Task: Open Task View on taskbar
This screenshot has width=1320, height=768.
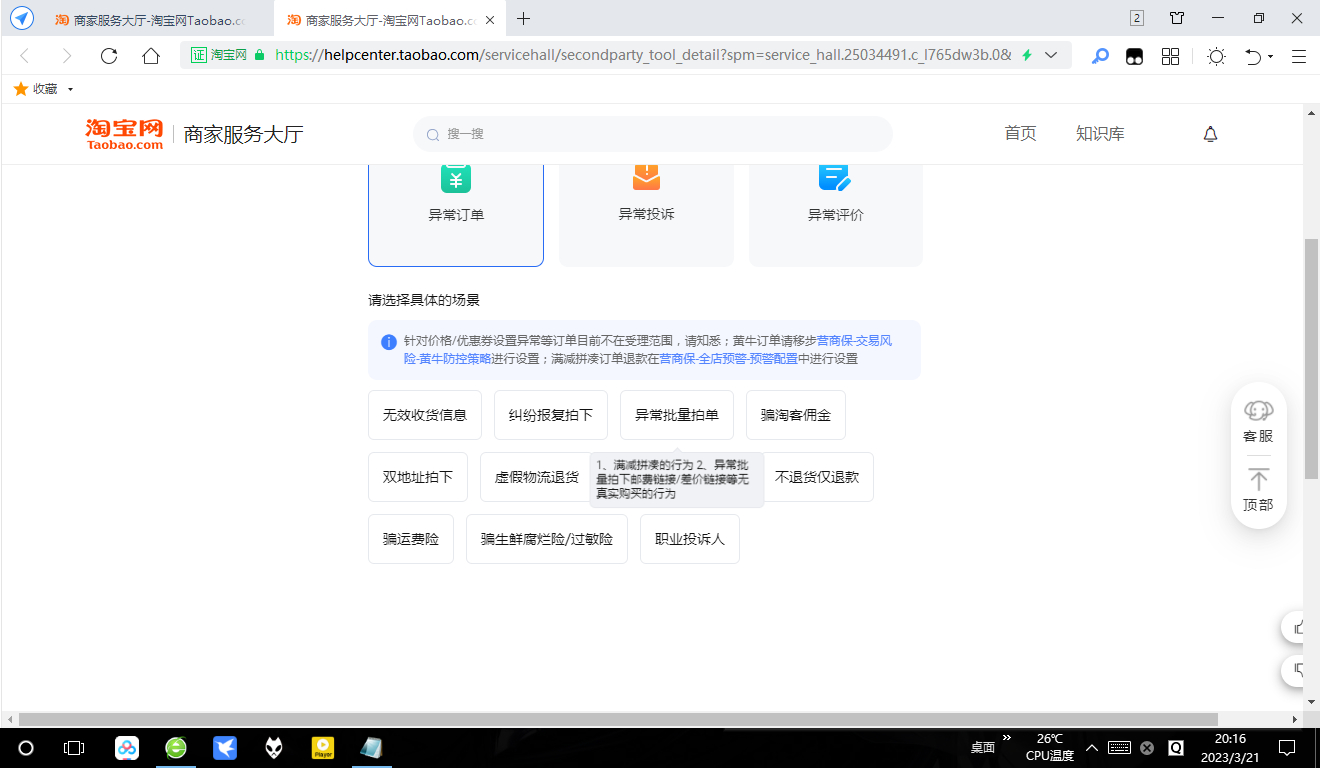Action: [x=74, y=748]
